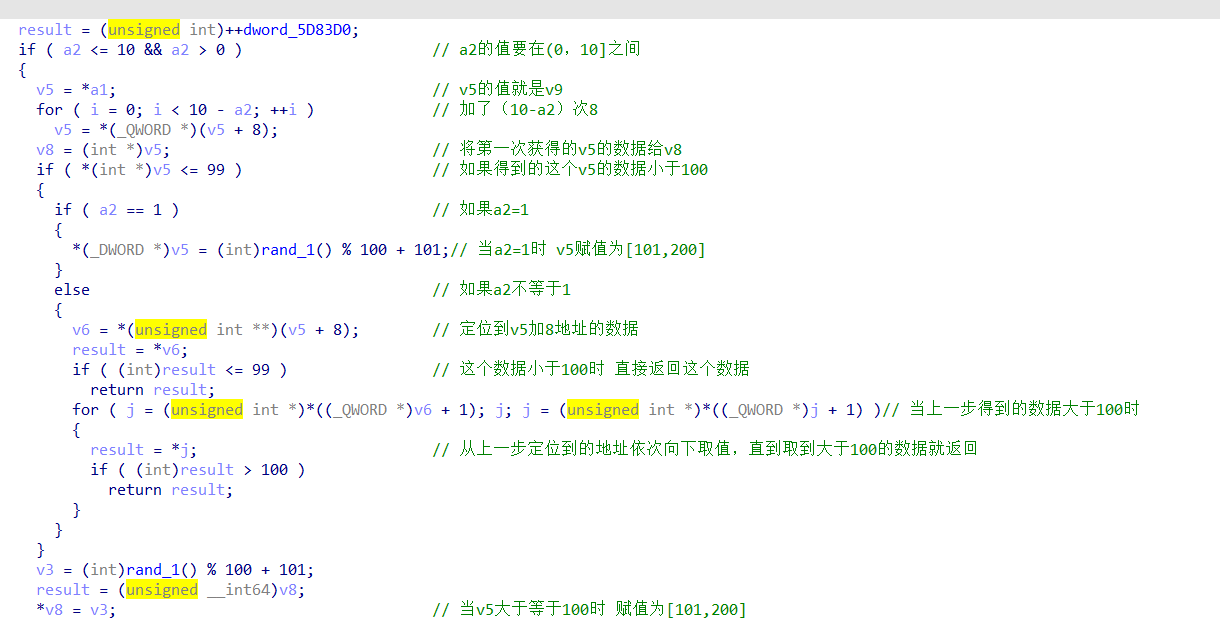Select variable a2 in the if condition
1220x634 pixels.
click(x=72, y=49)
